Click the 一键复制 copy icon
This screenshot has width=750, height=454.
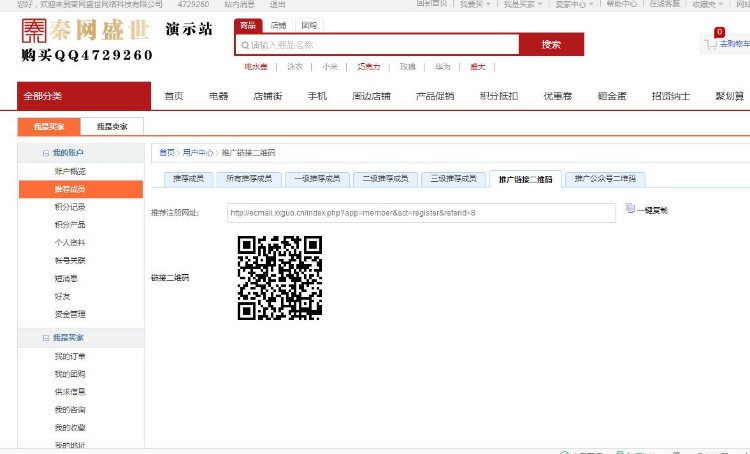coord(630,208)
